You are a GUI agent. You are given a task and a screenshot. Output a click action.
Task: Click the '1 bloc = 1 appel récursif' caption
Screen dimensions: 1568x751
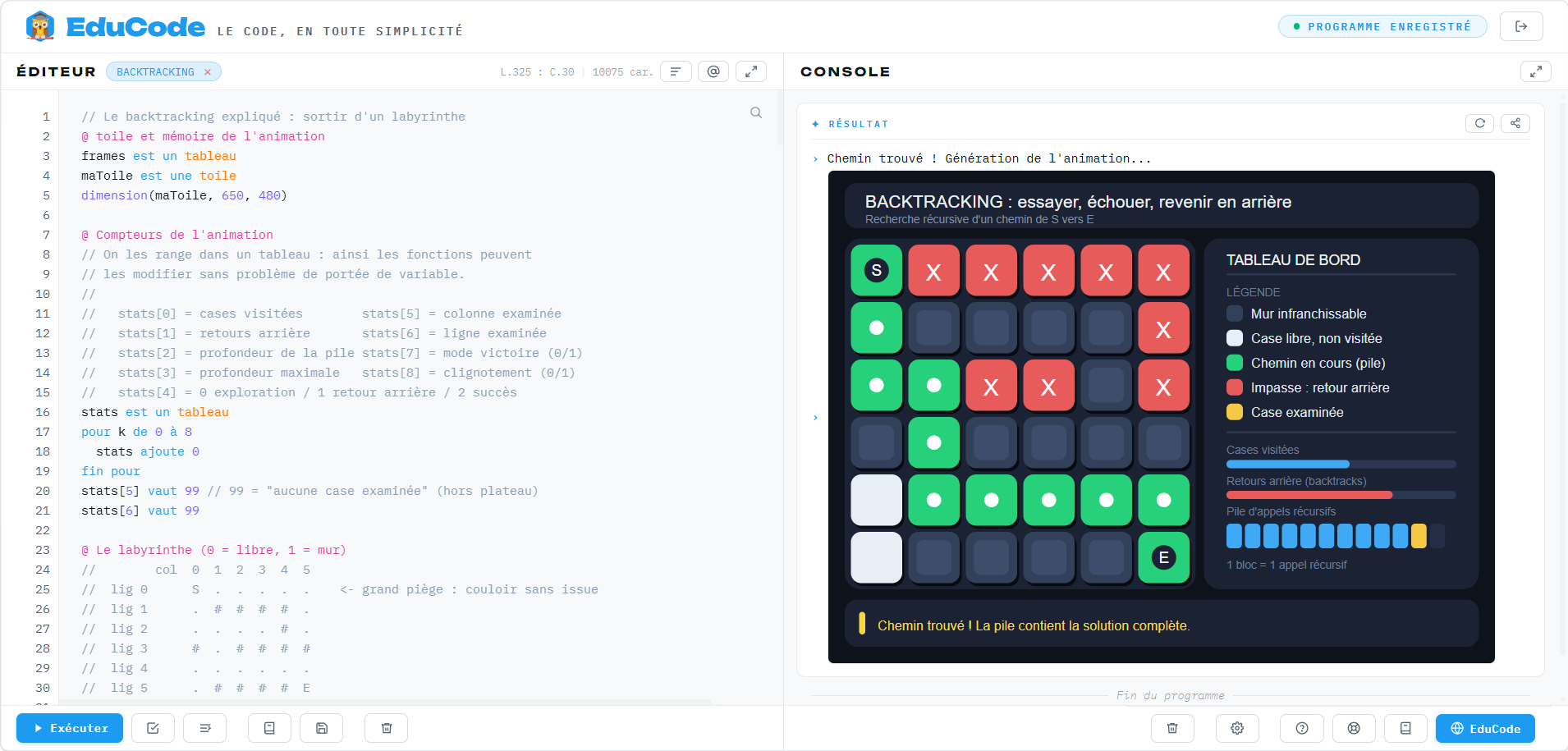1286,565
